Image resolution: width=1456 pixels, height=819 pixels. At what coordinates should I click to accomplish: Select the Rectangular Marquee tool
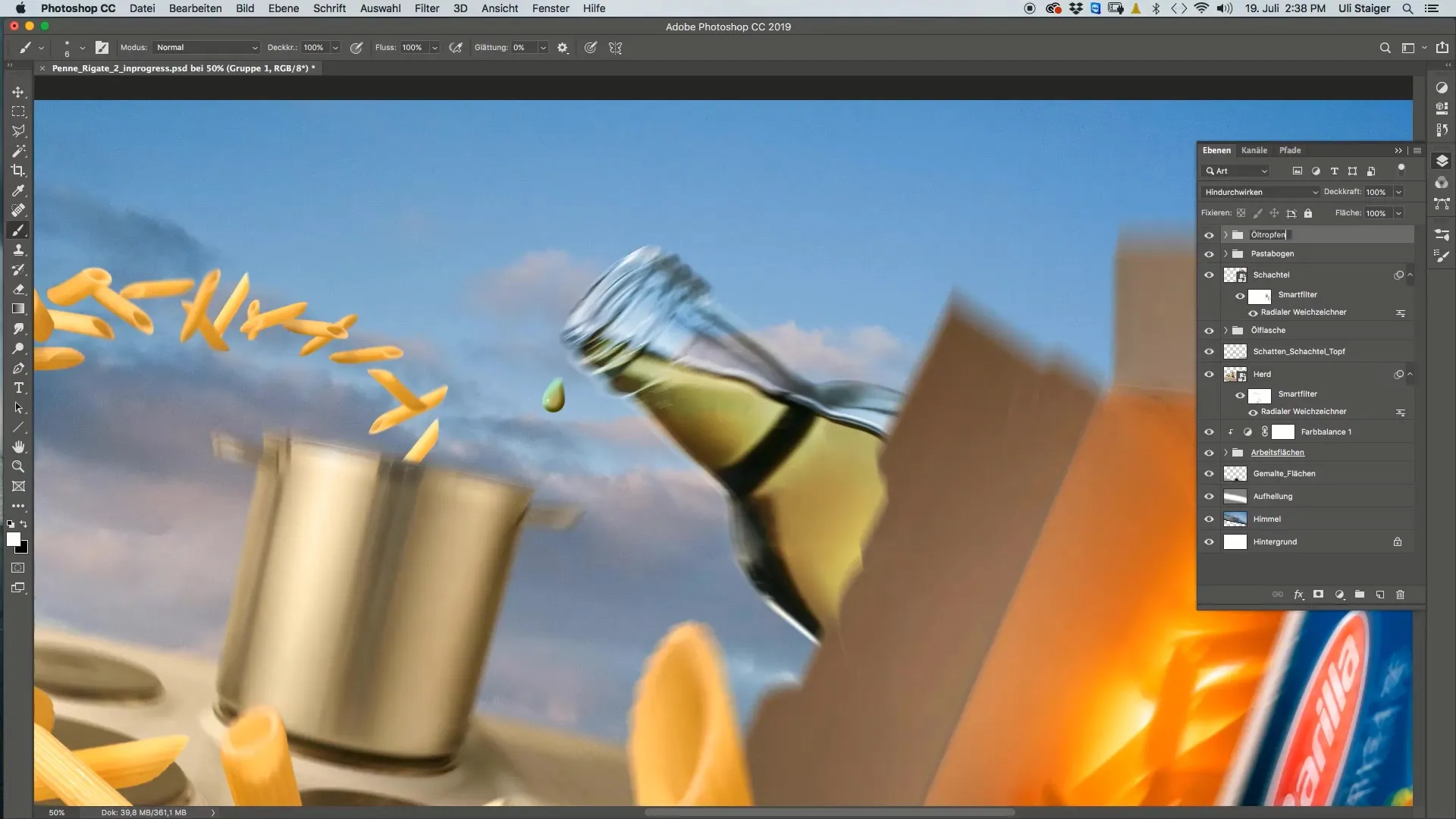[18, 111]
